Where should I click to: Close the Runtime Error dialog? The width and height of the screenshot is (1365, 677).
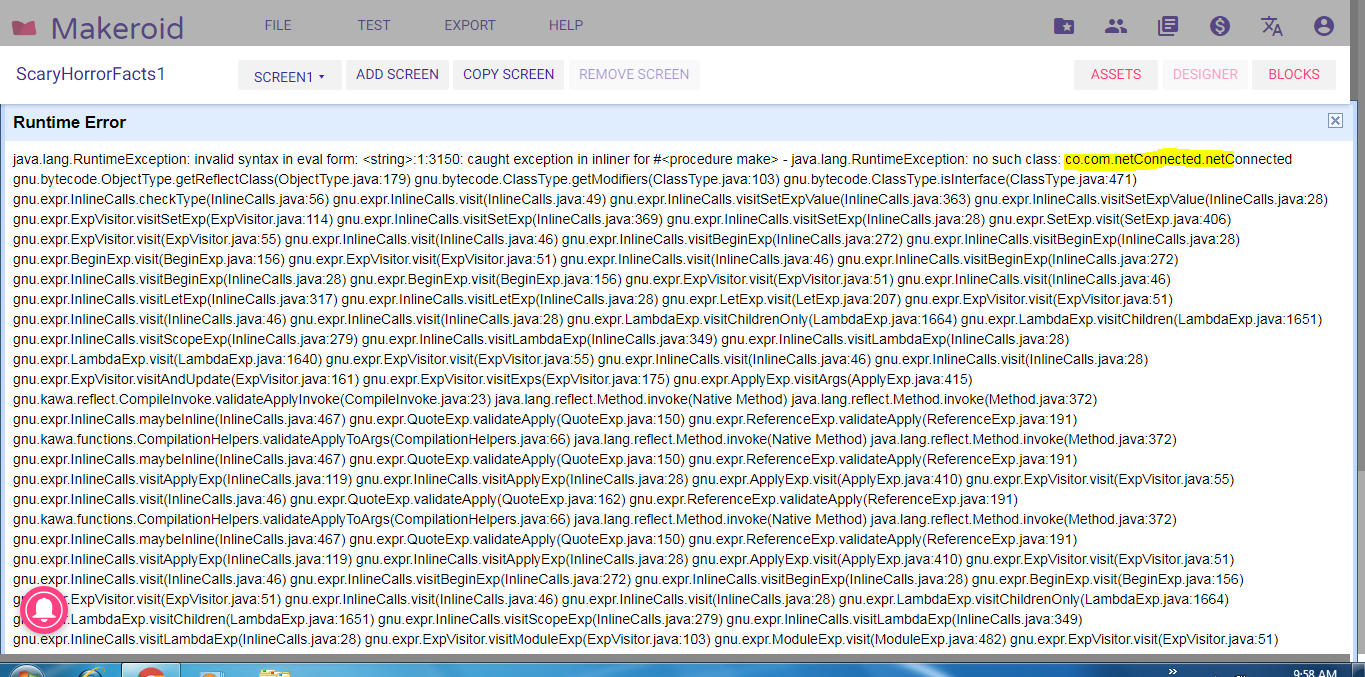(1335, 121)
